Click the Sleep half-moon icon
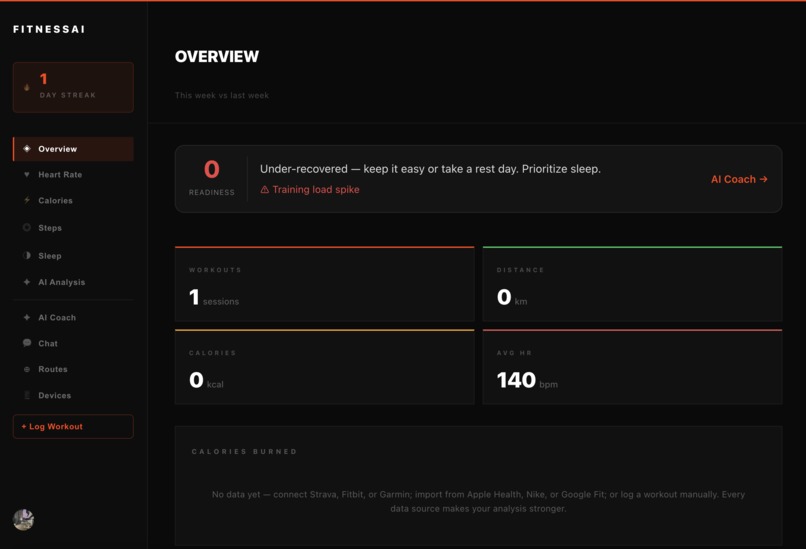 [x=27, y=255]
